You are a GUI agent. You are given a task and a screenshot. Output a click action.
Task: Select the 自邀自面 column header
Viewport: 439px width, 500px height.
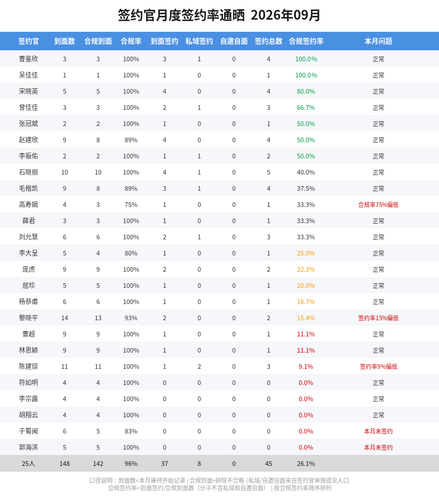pyautogui.click(x=234, y=41)
